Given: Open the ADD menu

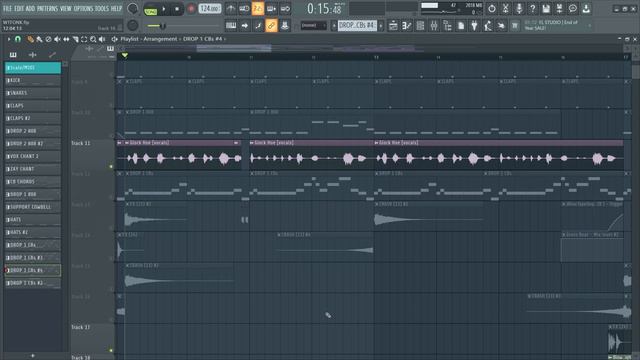Looking at the screenshot, I should click(x=31, y=8).
